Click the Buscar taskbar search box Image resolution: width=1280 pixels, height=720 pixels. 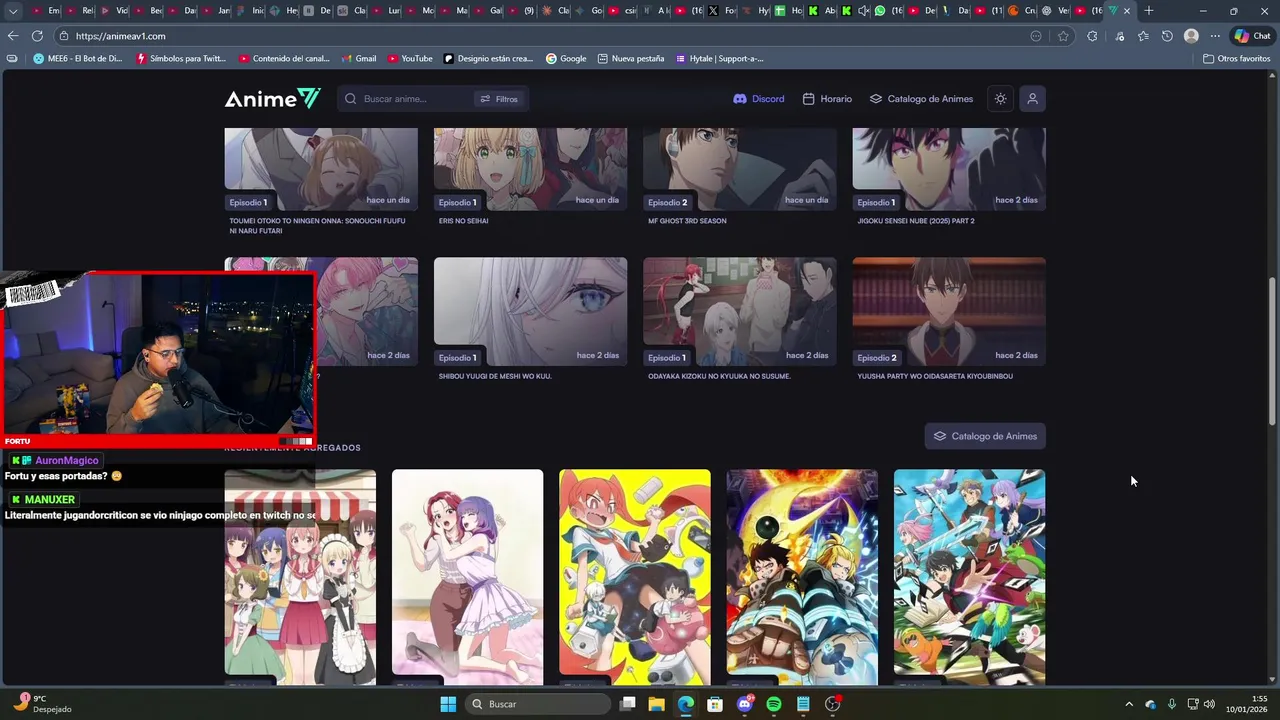pyautogui.click(x=539, y=704)
